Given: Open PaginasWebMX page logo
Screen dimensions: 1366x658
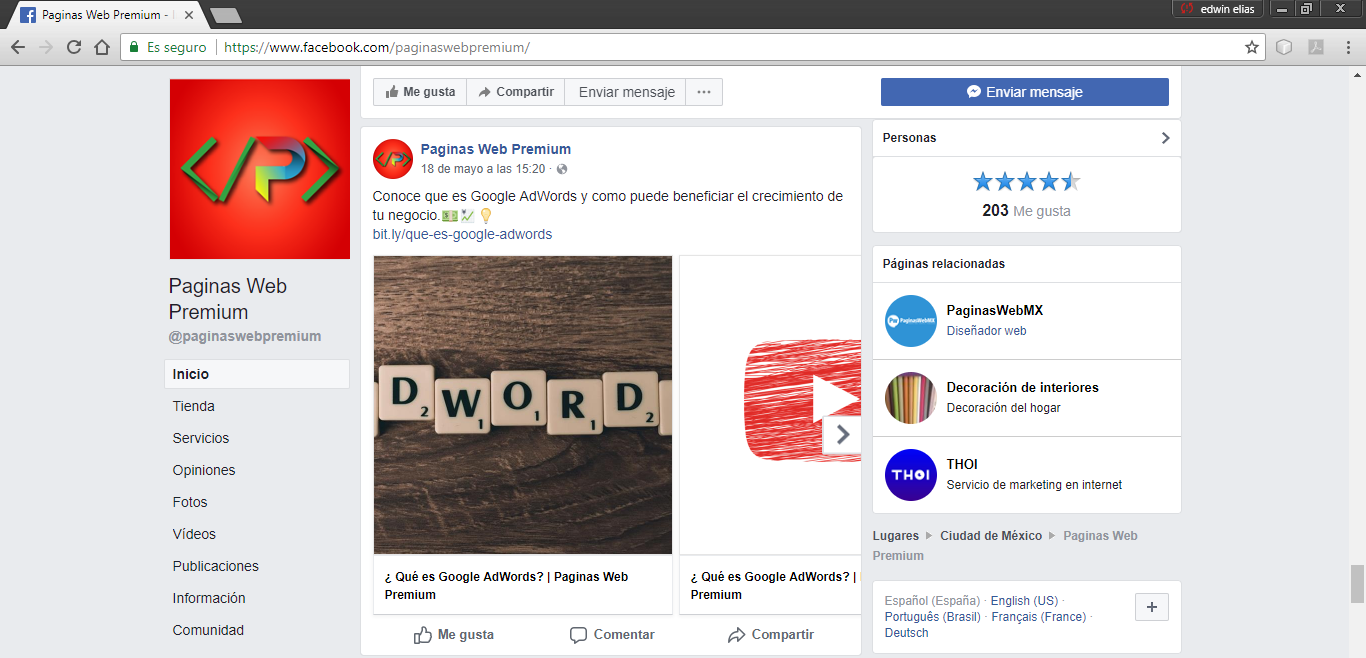Looking at the screenshot, I should 911,321.
